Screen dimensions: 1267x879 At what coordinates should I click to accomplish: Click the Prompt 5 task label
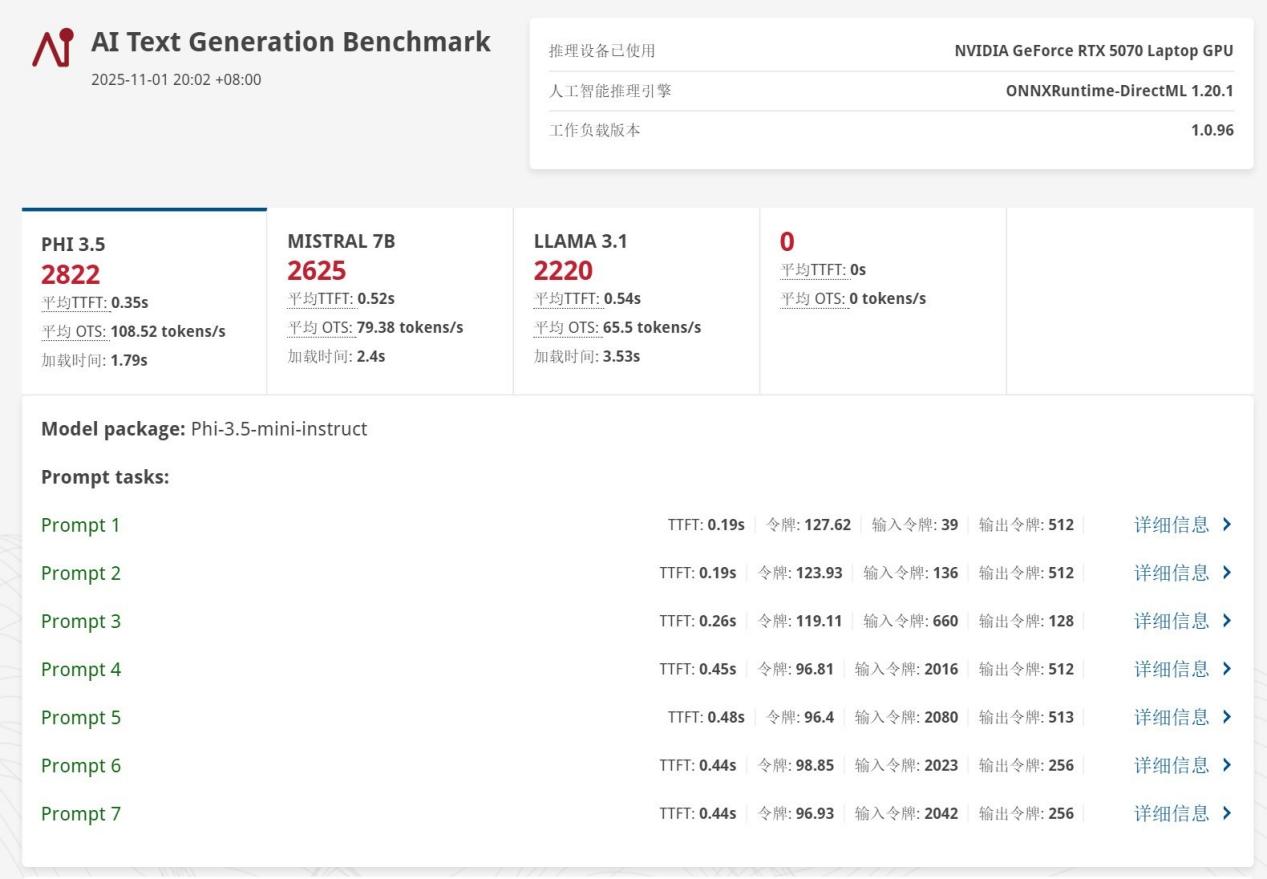click(x=81, y=717)
